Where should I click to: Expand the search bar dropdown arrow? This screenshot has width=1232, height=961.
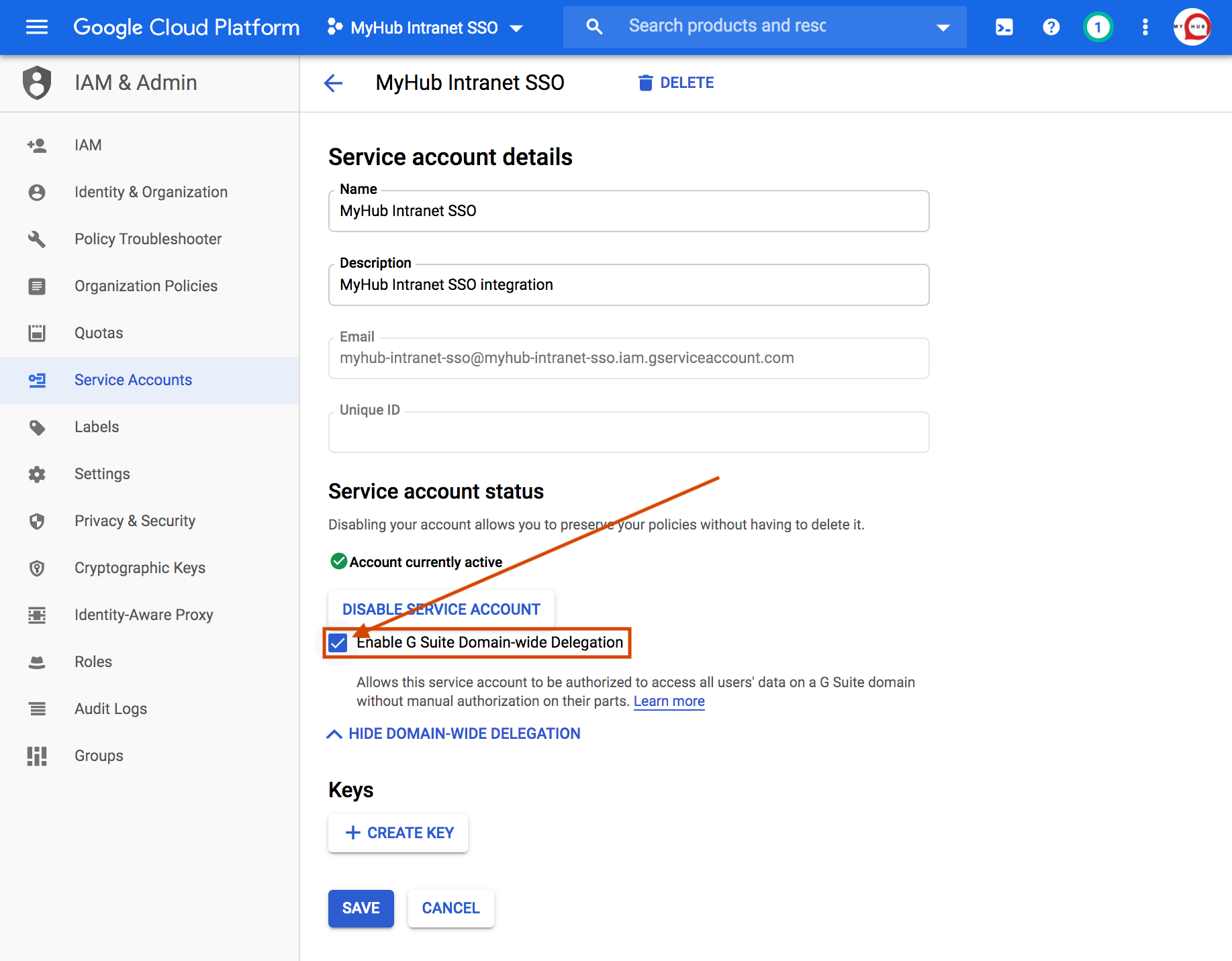pyautogui.click(x=943, y=27)
